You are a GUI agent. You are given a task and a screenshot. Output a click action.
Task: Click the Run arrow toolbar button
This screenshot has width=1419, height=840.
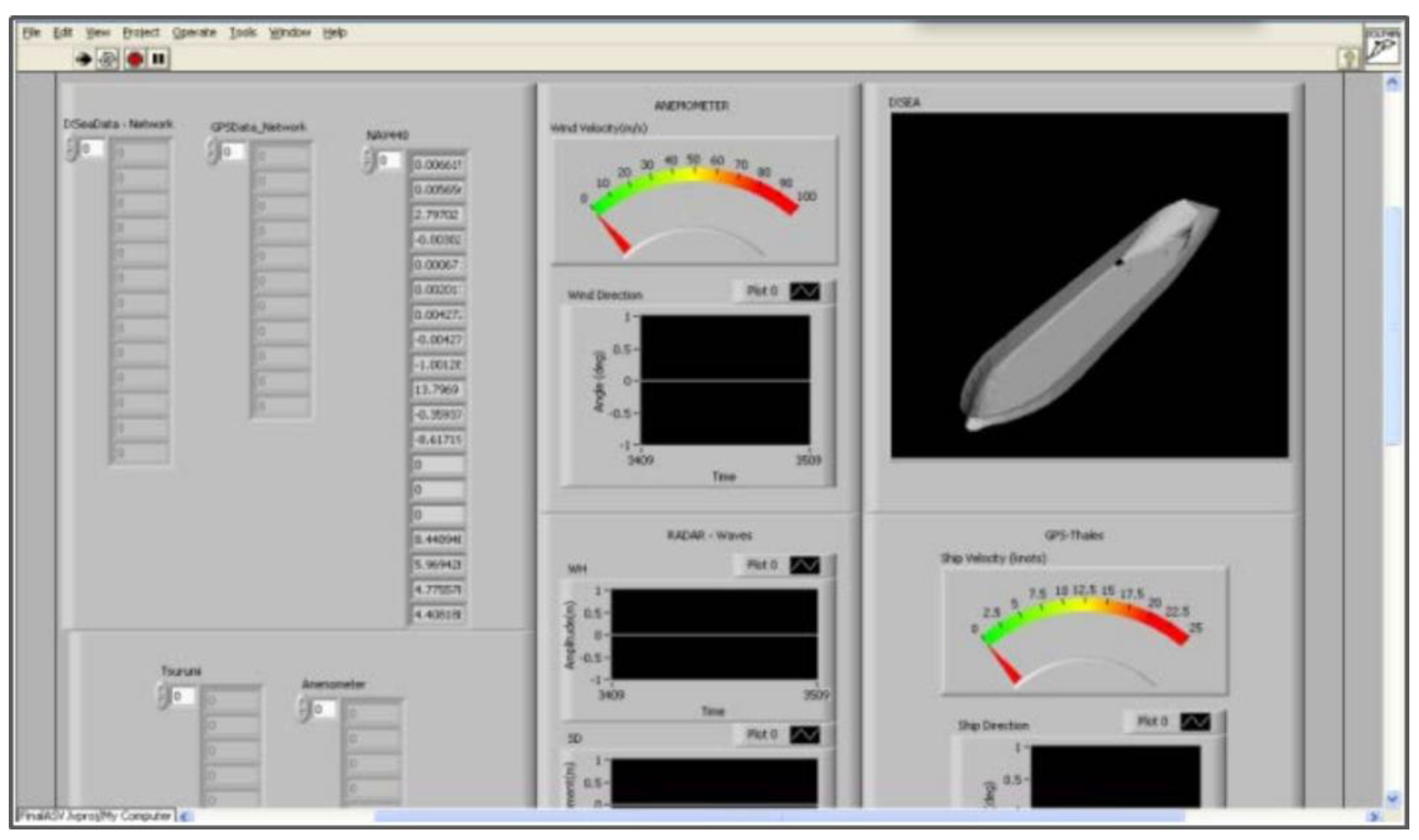pyautogui.click(x=84, y=59)
